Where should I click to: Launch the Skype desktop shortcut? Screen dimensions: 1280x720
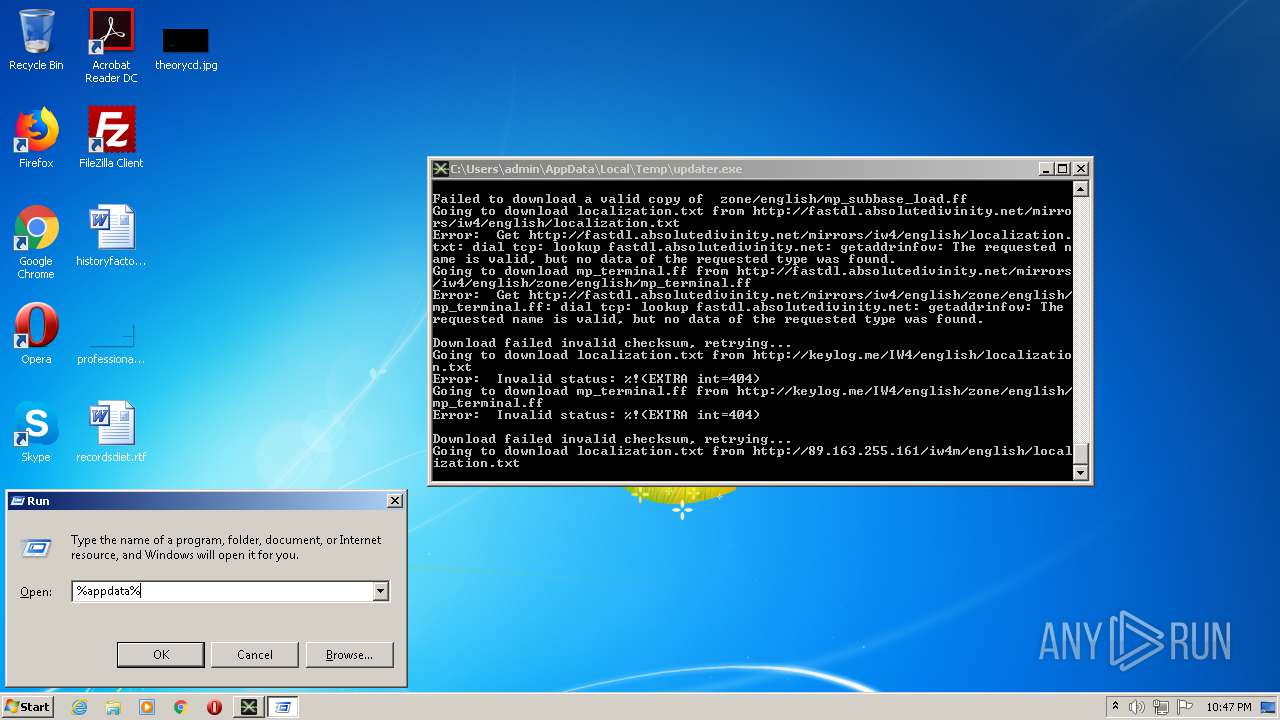pyautogui.click(x=36, y=432)
